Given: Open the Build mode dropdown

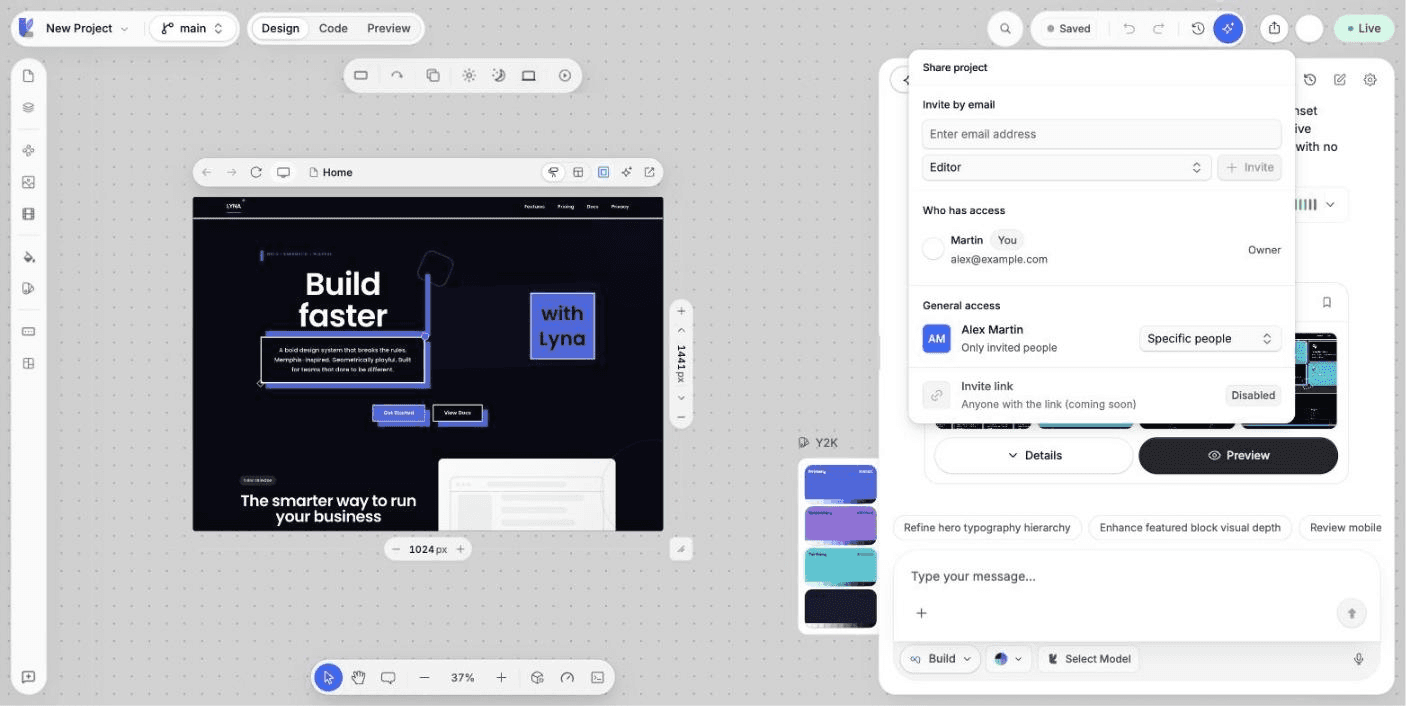Looking at the screenshot, I should click(x=940, y=659).
